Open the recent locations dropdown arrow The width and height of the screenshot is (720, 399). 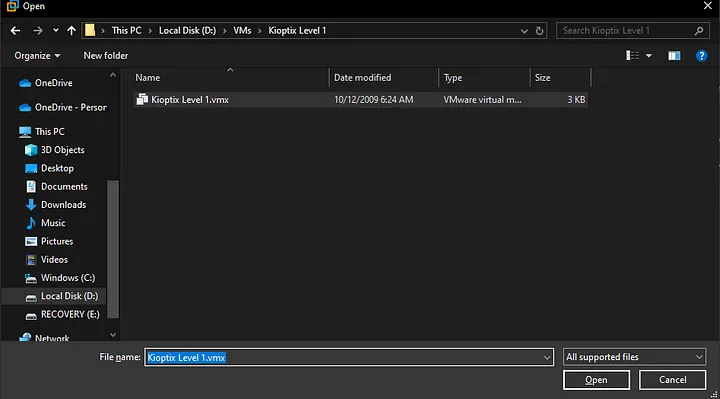[56, 31]
